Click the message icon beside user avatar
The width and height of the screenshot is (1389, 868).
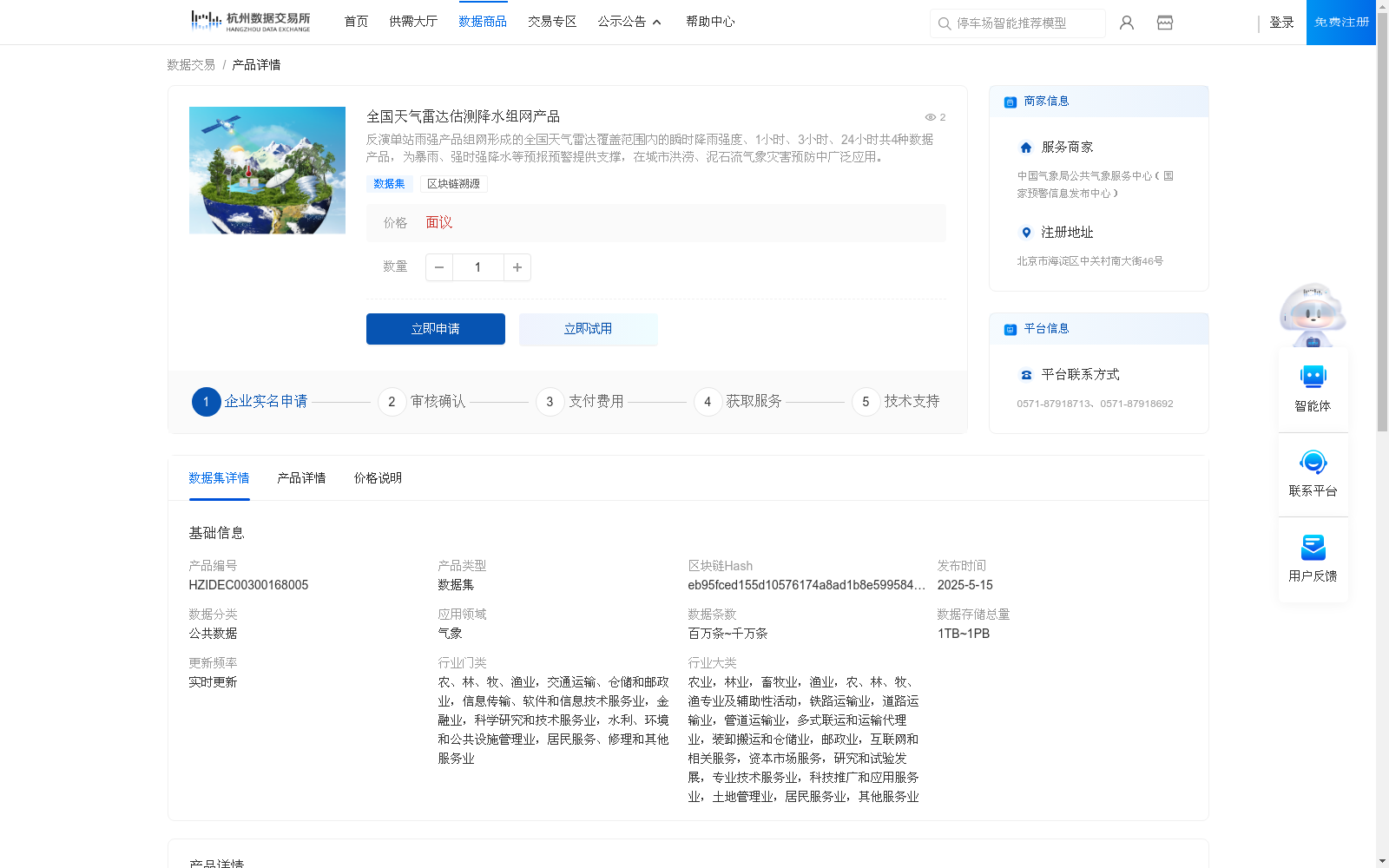tap(1164, 23)
